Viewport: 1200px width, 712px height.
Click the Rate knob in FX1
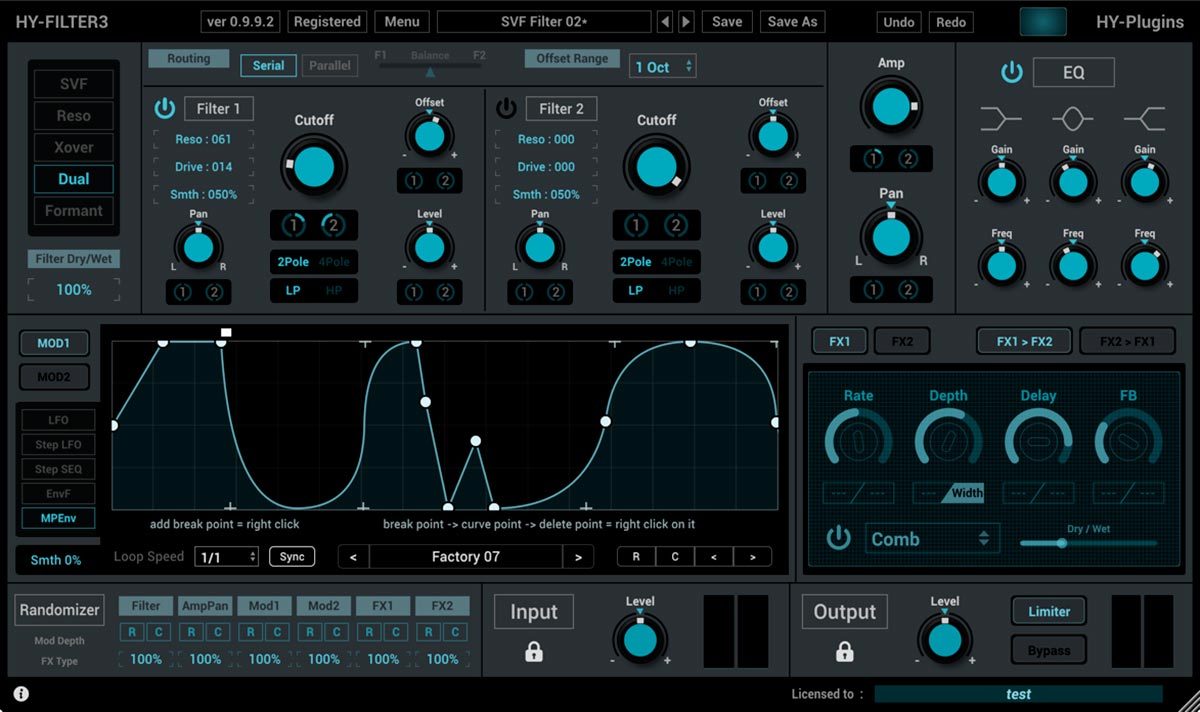[x=858, y=439]
